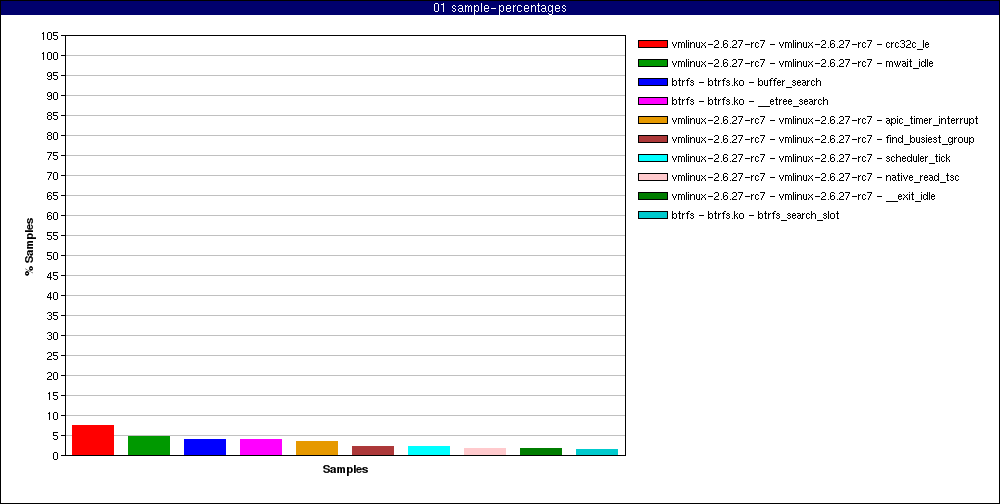Click the native_read_tsc legend label text

[x=815, y=177]
